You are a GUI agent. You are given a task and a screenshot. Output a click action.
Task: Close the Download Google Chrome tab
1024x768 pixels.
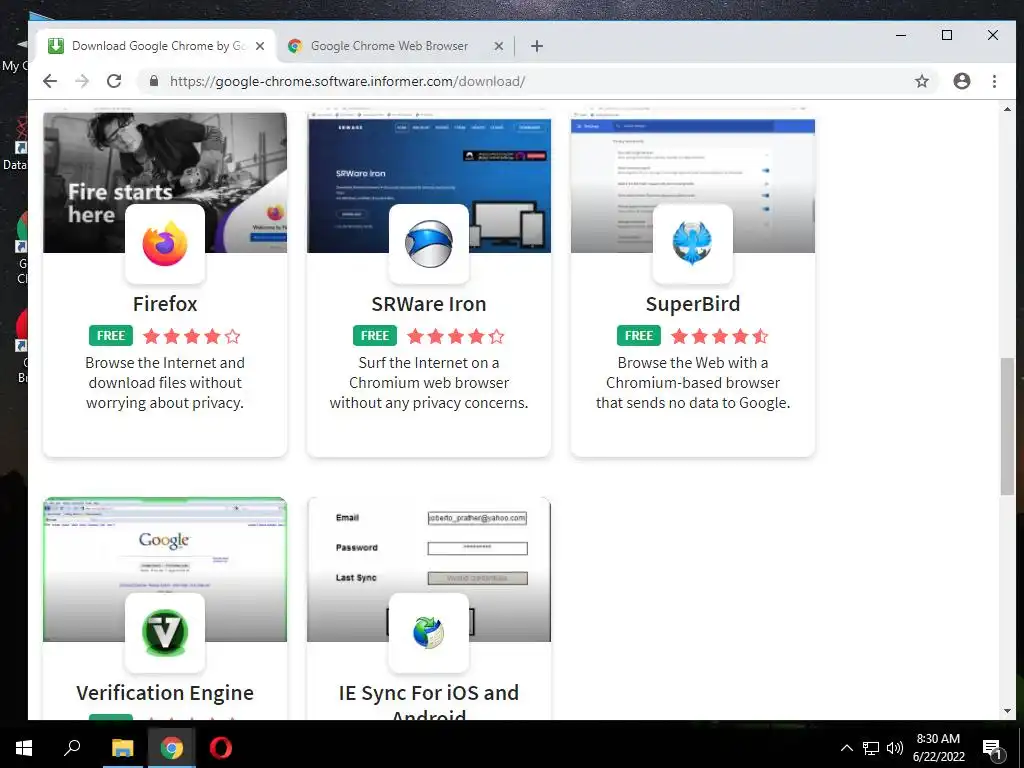click(260, 46)
